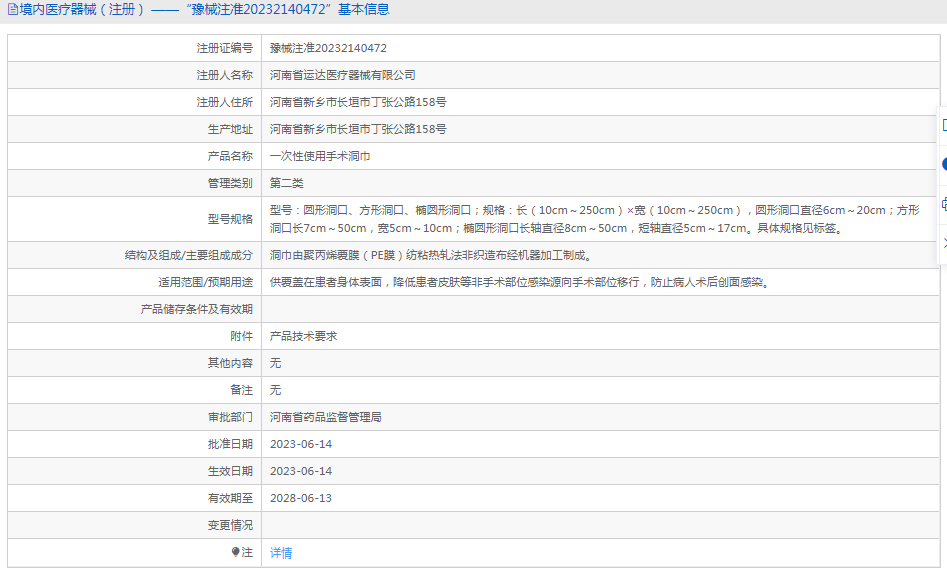947x573 pixels.
Task: Click the 注册人住所 row label
Action: pyautogui.click(x=225, y=102)
